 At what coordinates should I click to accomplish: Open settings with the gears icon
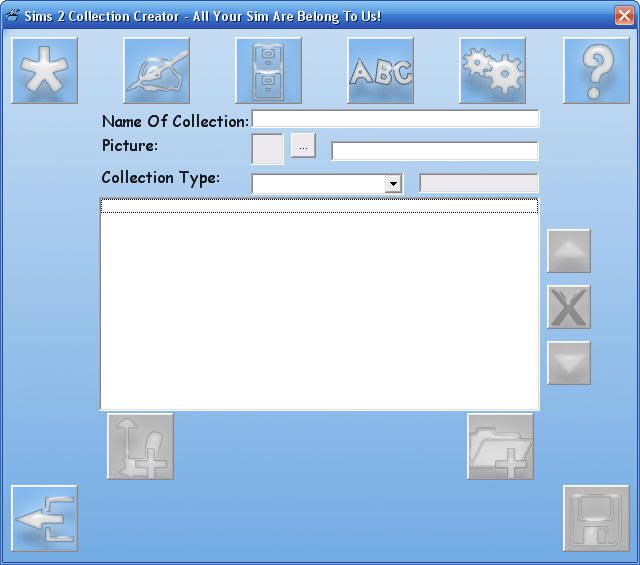492,71
